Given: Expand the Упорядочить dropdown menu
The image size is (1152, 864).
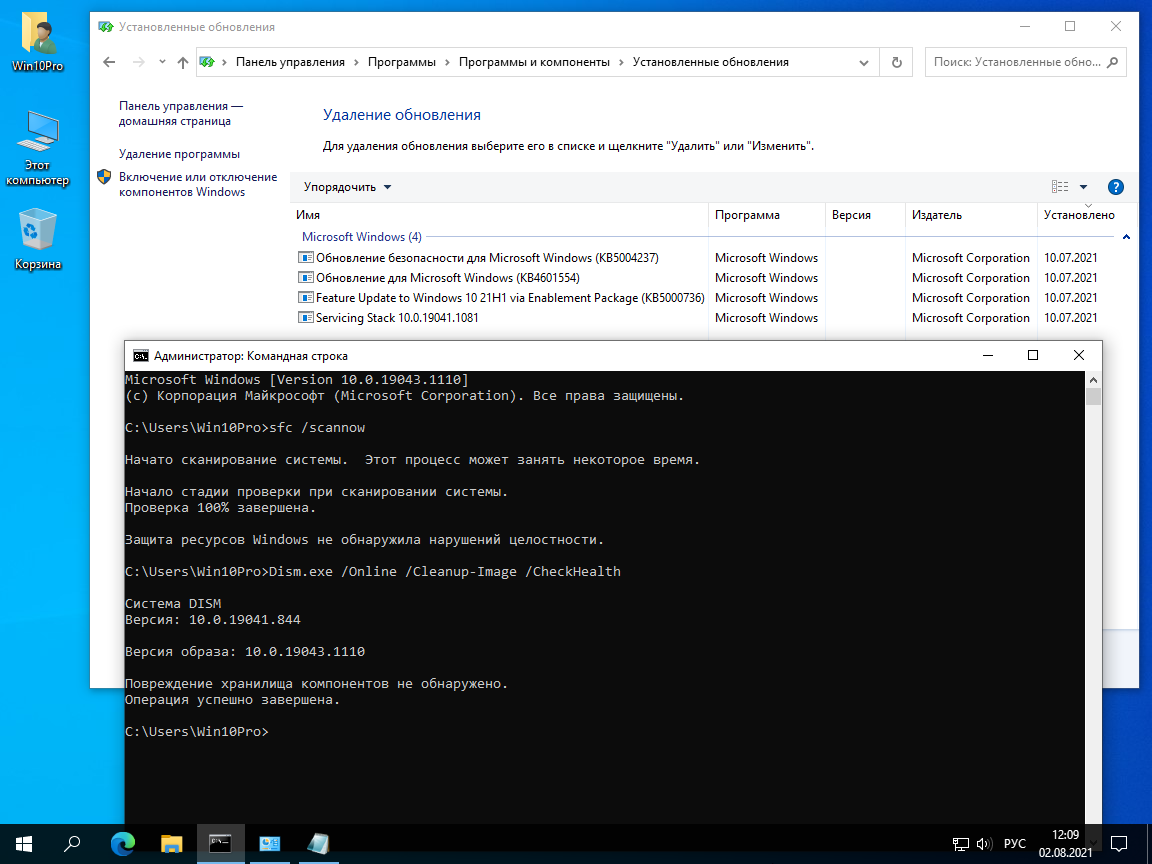Looking at the screenshot, I should pyautogui.click(x=348, y=187).
